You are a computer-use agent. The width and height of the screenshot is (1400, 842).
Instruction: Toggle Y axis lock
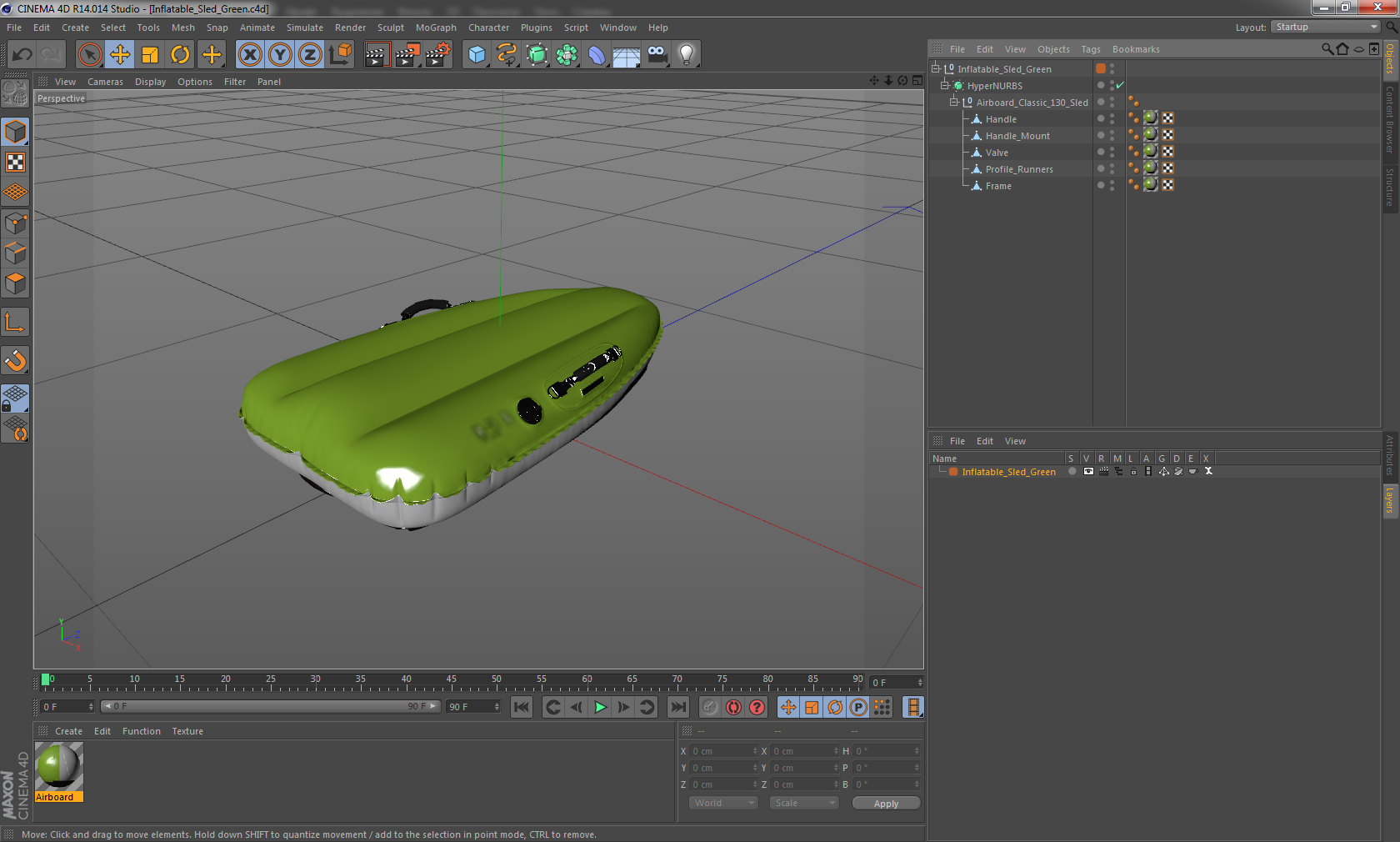[x=280, y=55]
